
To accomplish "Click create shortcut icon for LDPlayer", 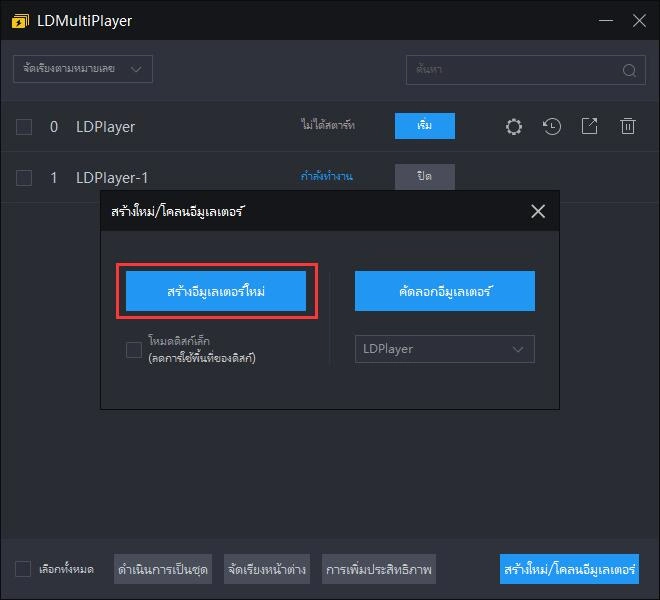I will tap(590, 127).
